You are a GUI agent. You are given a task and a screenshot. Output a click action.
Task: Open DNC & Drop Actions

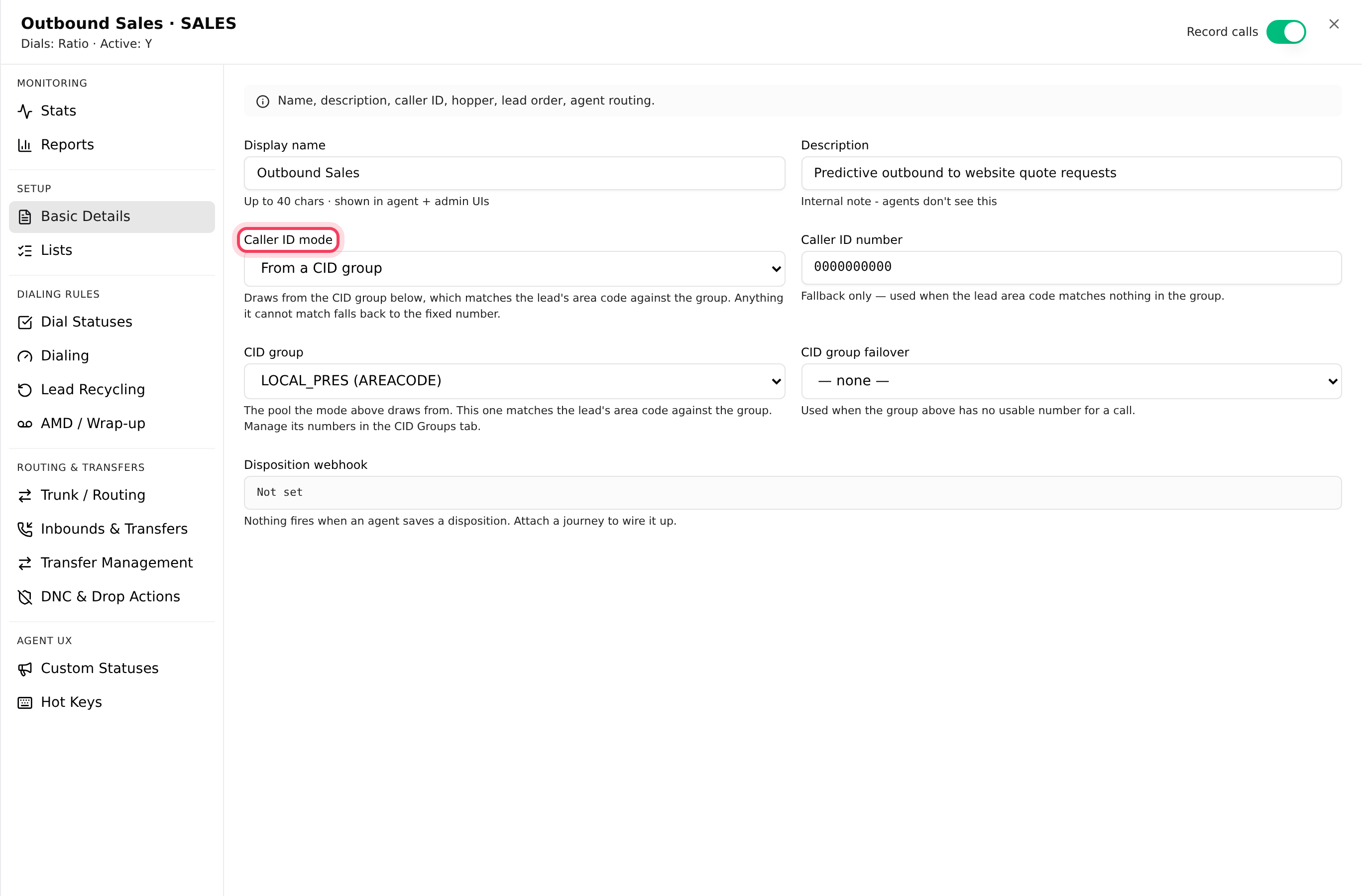click(x=112, y=597)
